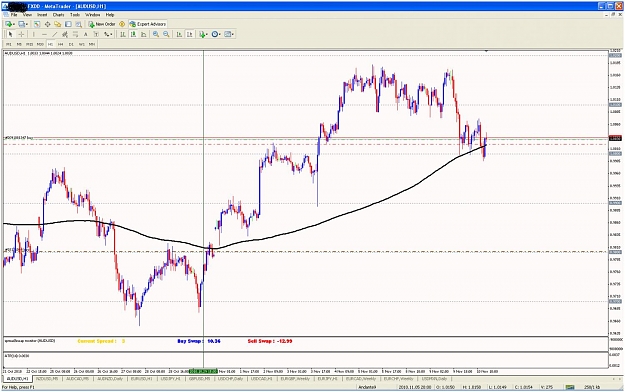Open the Terminal panel icon

68,24
